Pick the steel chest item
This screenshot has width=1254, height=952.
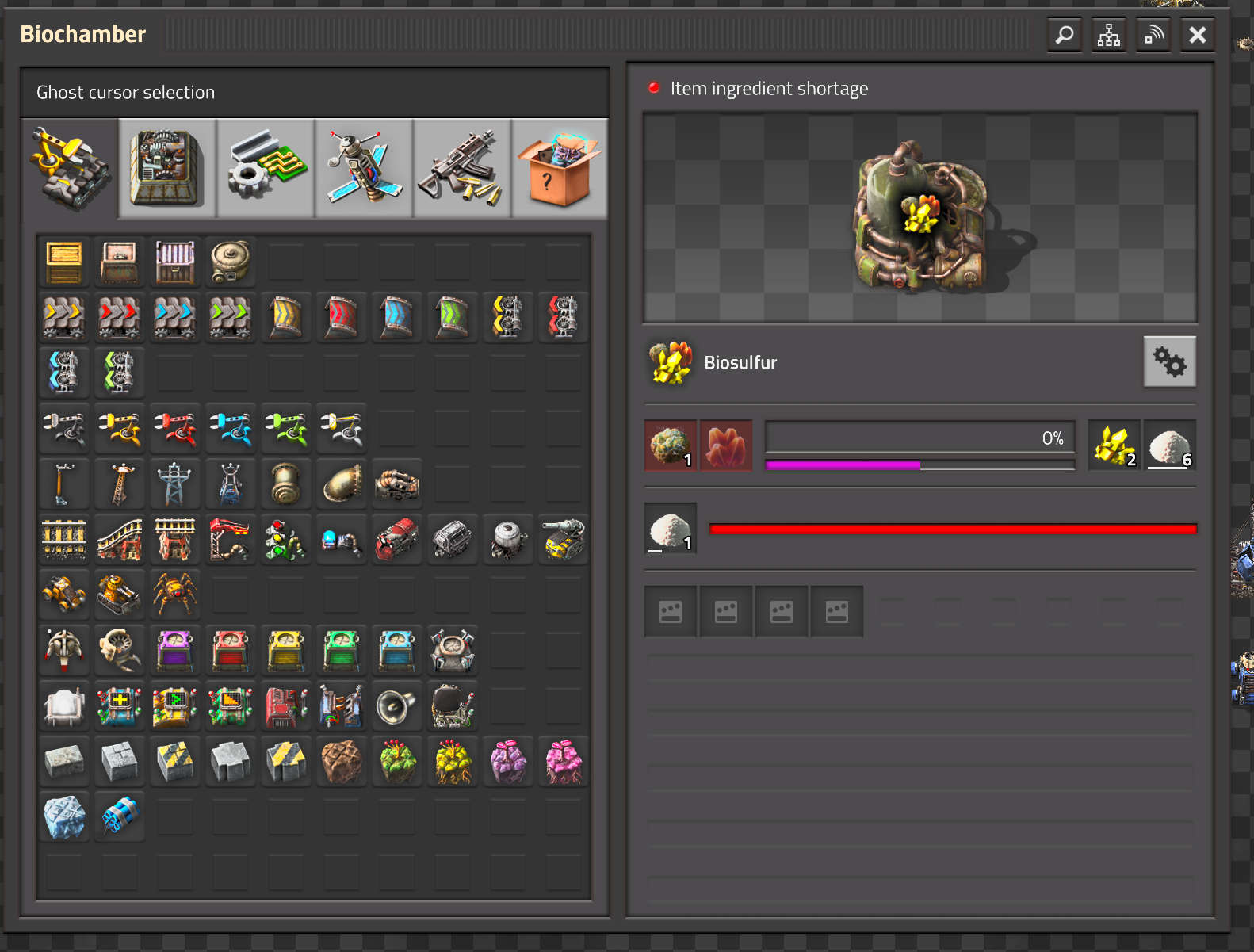tap(175, 262)
